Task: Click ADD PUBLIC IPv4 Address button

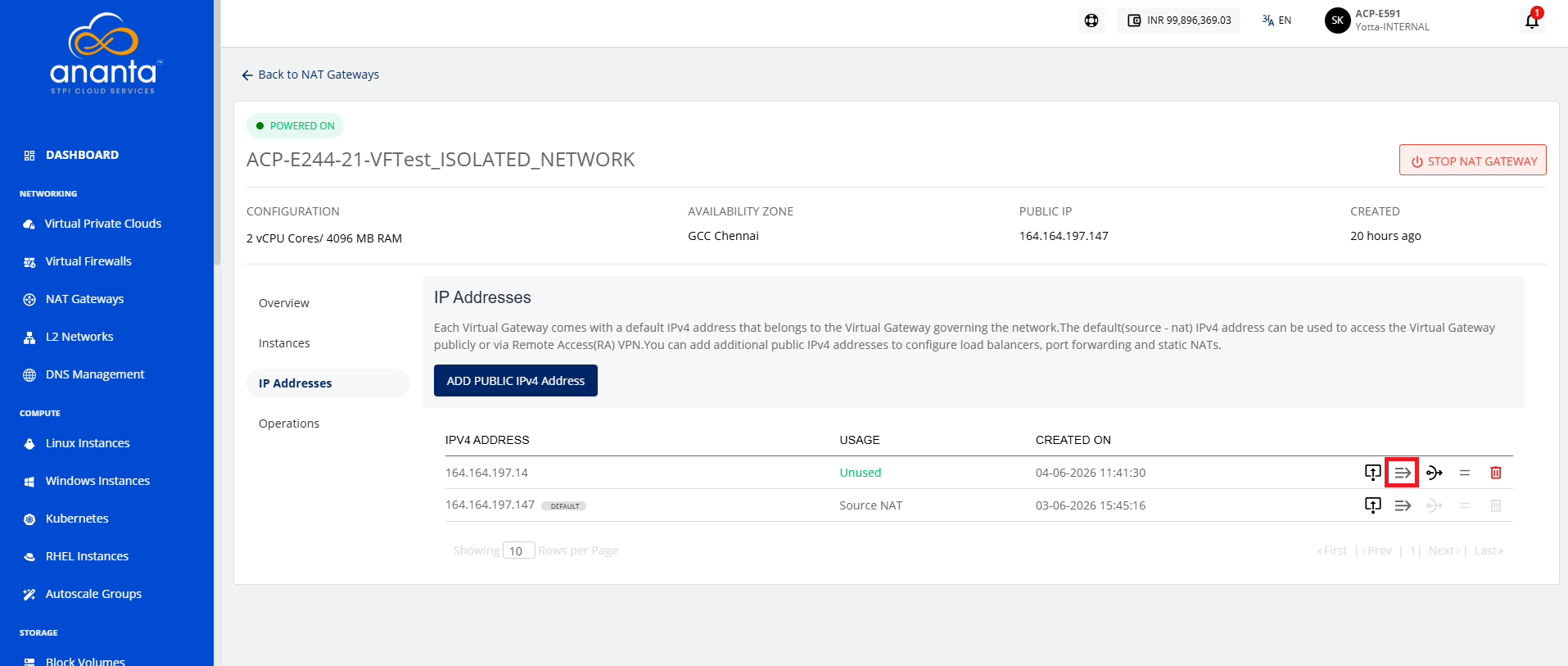Action: tap(516, 381)
